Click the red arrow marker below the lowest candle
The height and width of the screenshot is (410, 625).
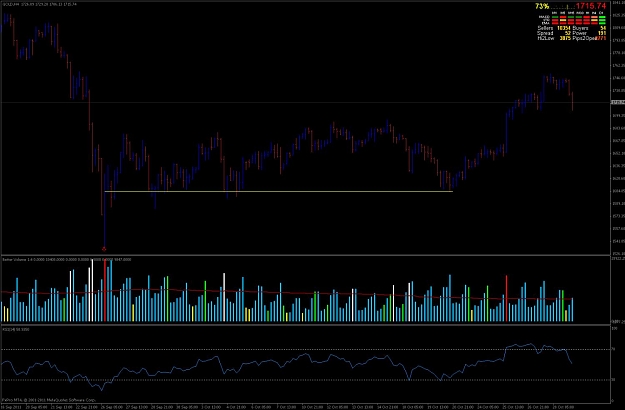coord(104,249)
